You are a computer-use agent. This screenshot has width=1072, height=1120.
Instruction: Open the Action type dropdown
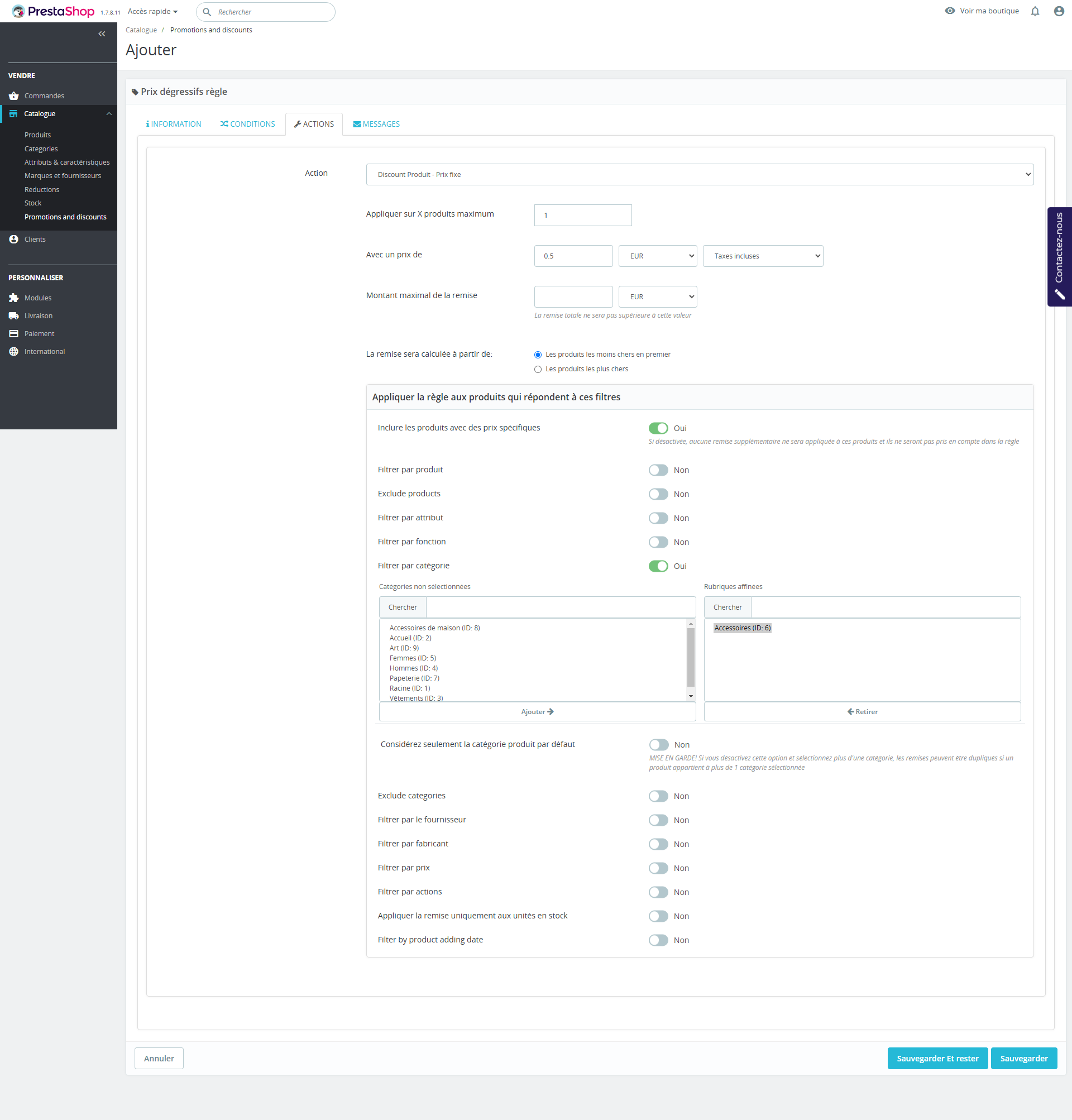tap(700, 175)
